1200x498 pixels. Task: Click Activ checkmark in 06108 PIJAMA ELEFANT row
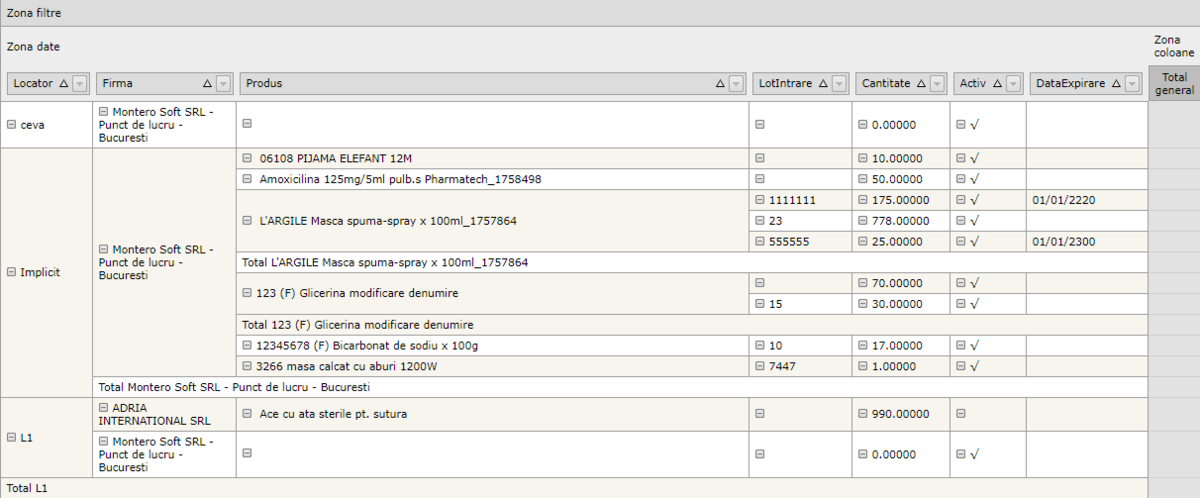click(973, 158)
